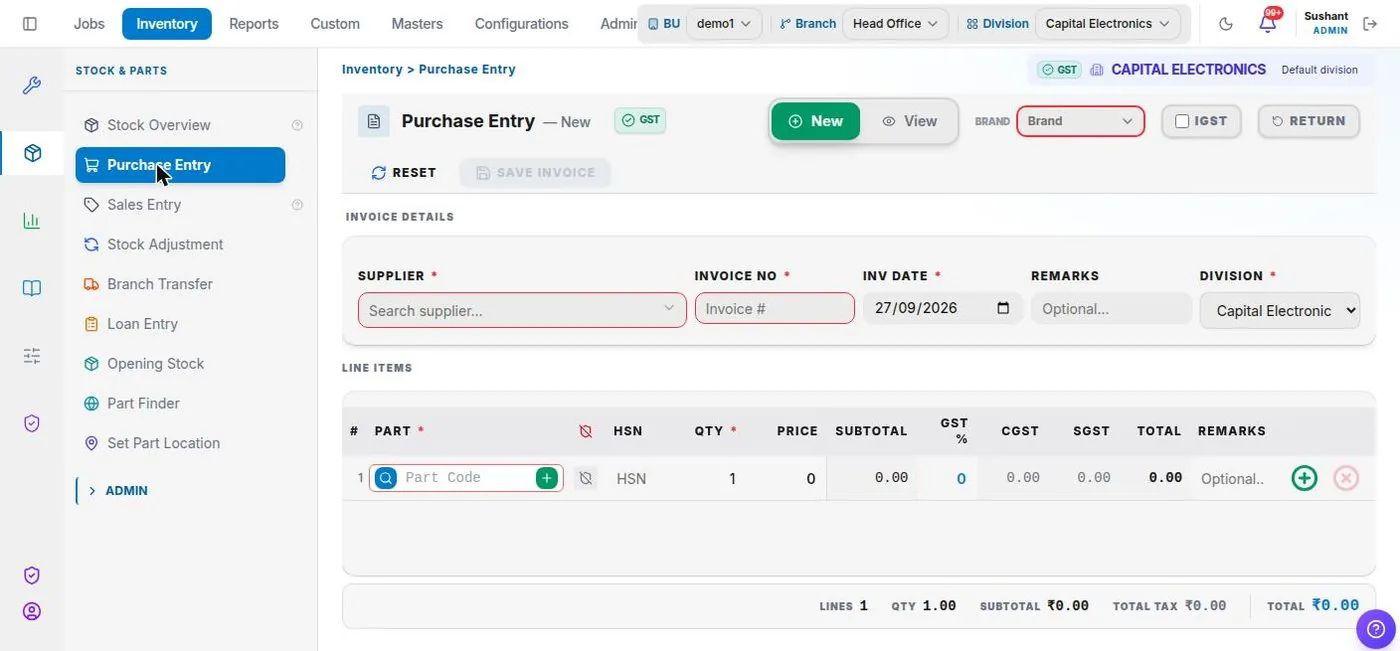Open the notifications bell
This screenshot has width=1400, height=651.
(x=1267, y=23)
